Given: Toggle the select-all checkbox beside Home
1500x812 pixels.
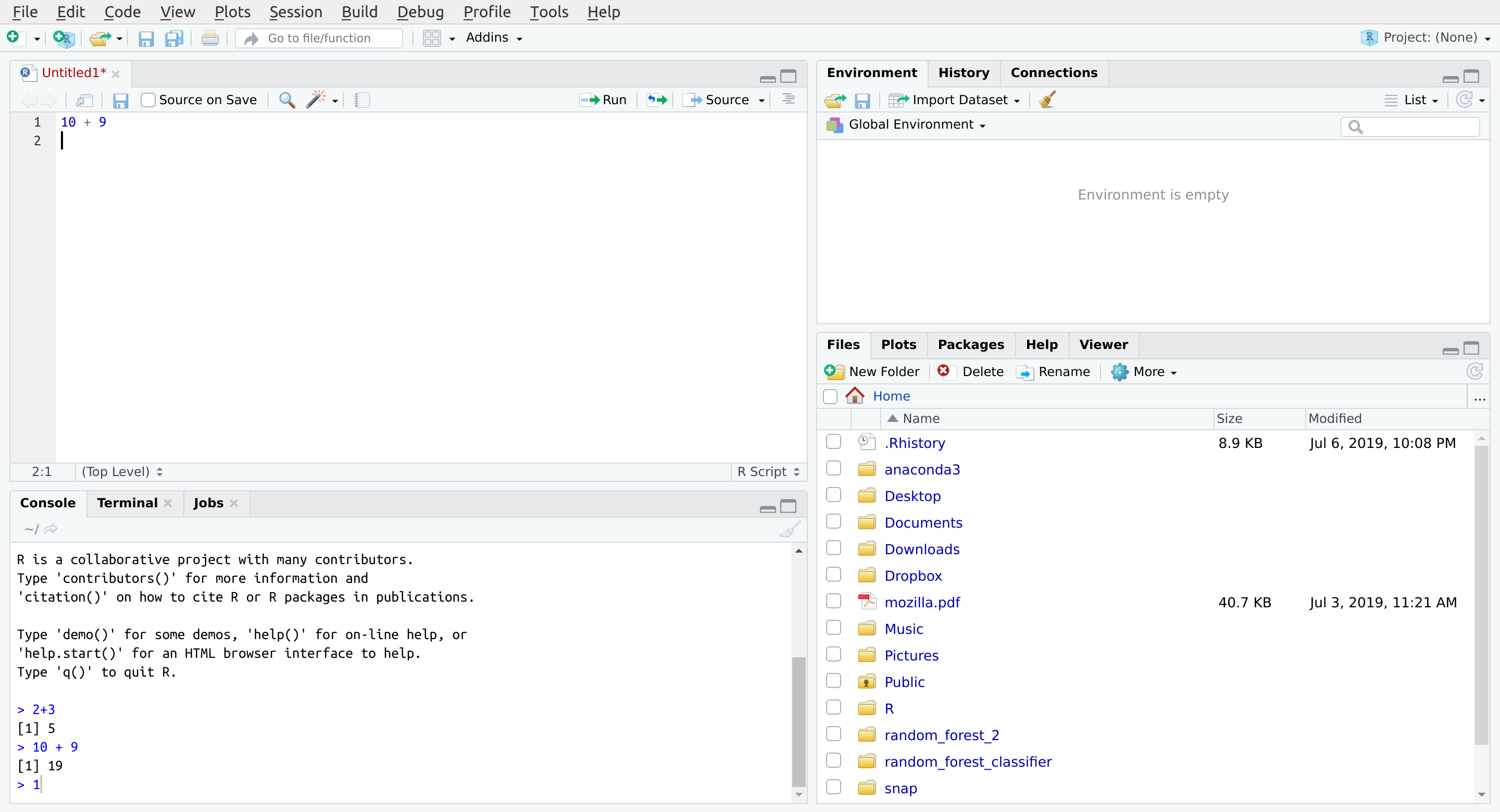Looking at the screenshot, I should click(830, 397).
